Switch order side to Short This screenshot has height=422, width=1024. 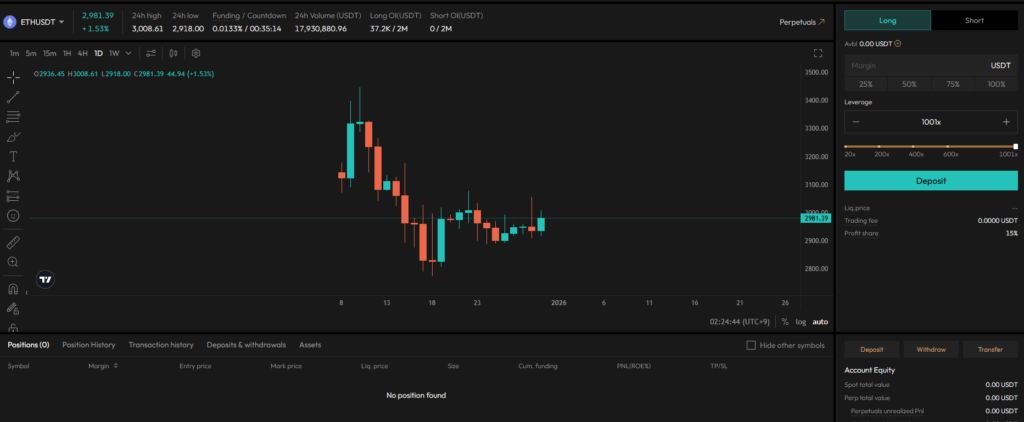[974, 20]
